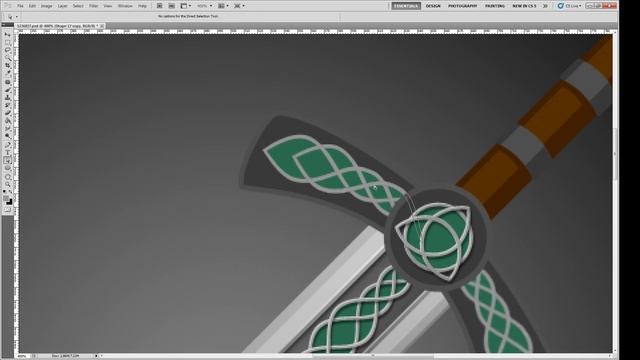The image size is (640, 360).
Task: Open the Help menu
Action: click(142, 6)
